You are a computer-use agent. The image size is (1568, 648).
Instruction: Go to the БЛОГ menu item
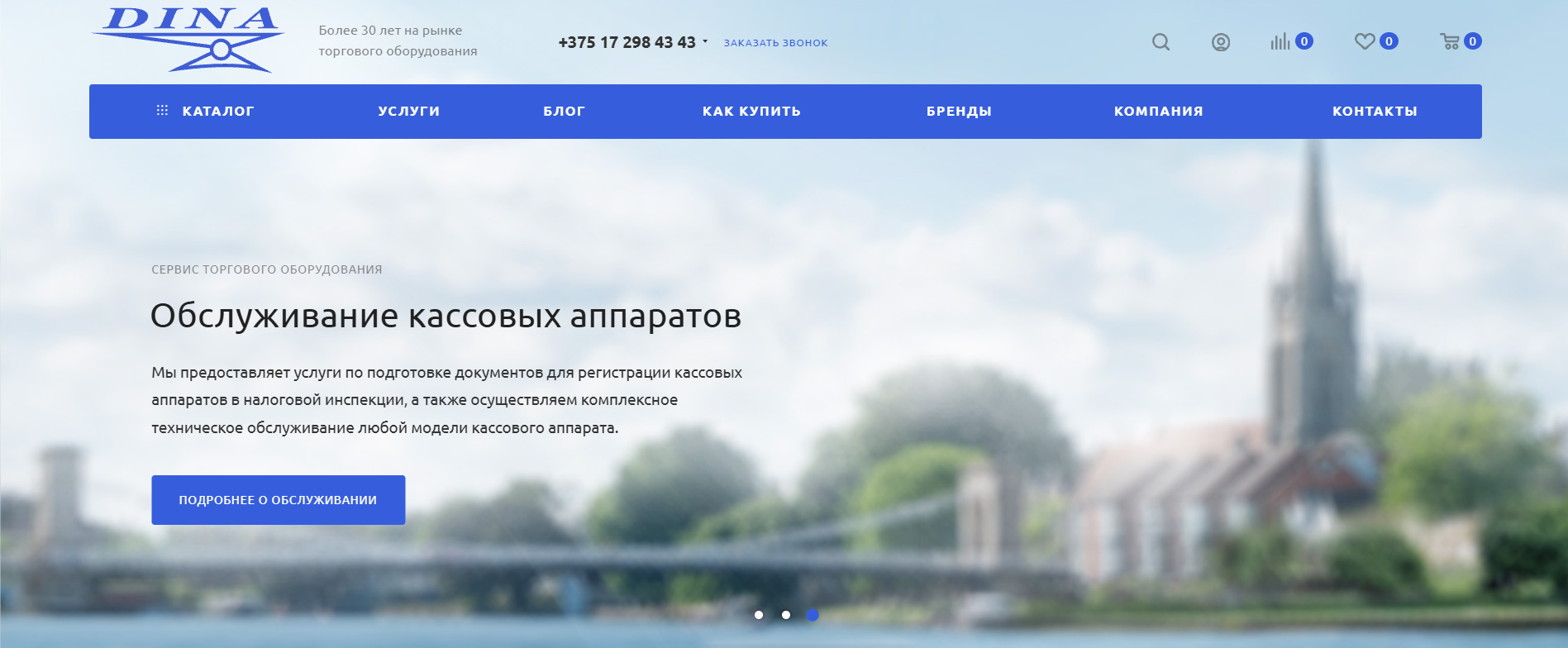pos(565,112)
